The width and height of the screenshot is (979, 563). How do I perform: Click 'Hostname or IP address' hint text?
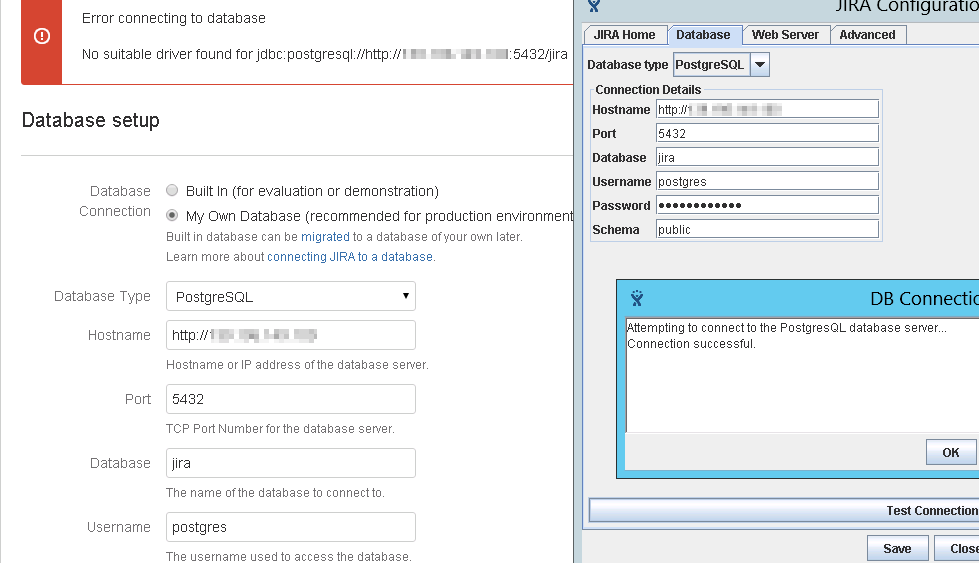[x=297, y=365]
